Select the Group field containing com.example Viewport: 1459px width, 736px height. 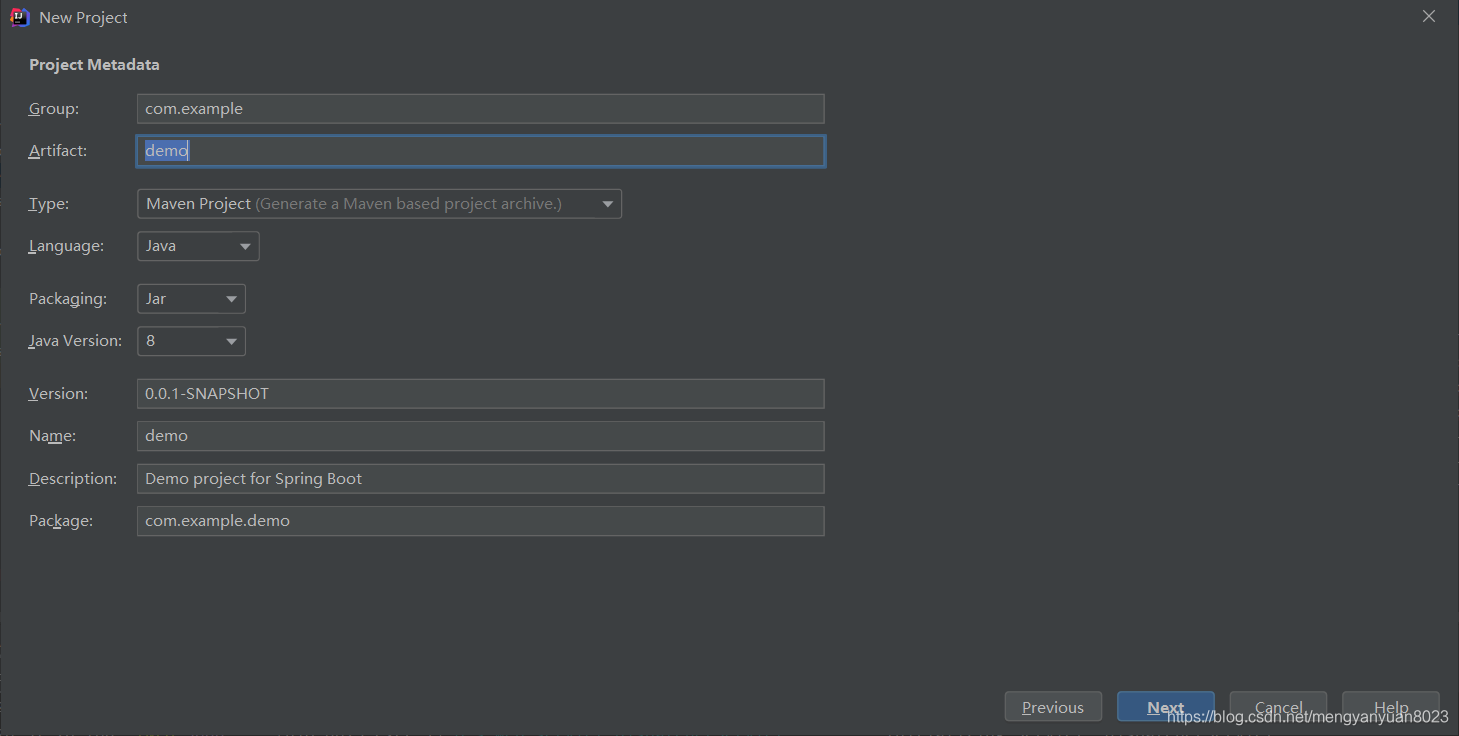point(480,108)
